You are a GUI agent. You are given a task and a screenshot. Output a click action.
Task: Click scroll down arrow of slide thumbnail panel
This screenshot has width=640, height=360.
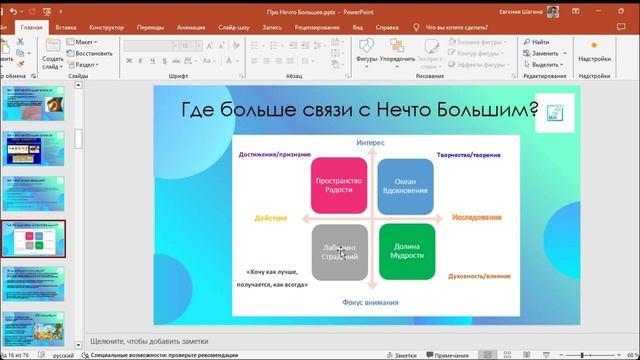coord(78,345)
